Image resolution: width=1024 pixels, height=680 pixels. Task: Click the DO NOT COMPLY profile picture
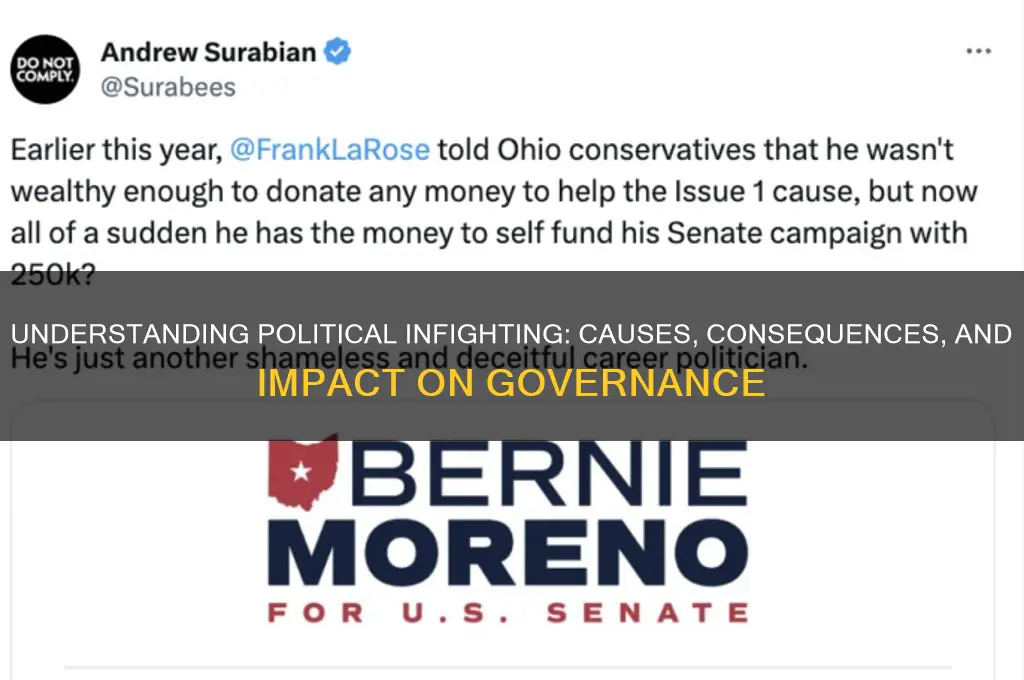pyautogui.click(x=45, y=70)
